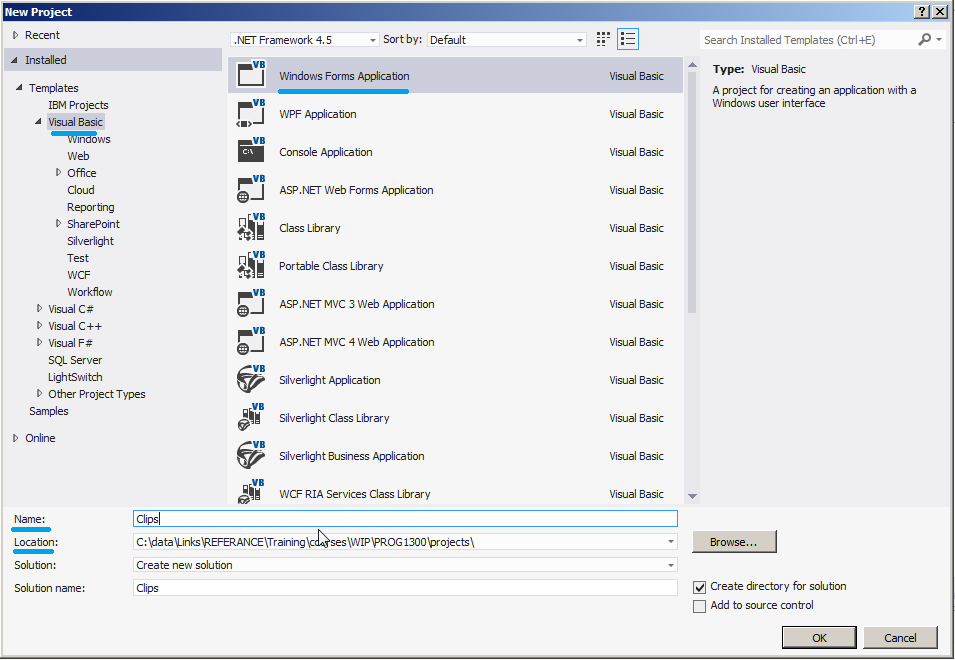The width and height of the screenshot is (955, 660).
Task: Toggle Create directory for solution checkbox
Action: 700,588
